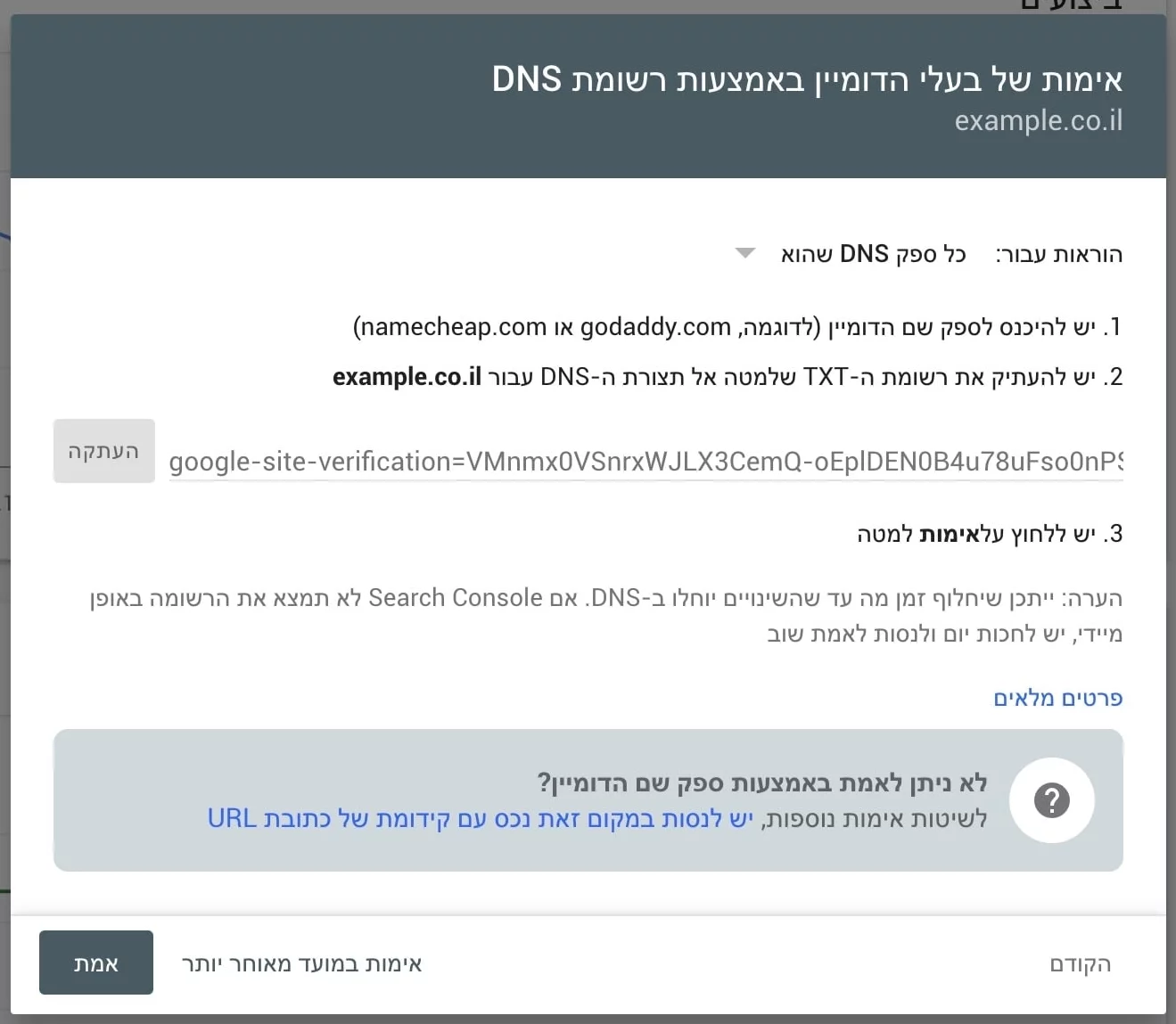The height and width of the screenshot is (1024, 1176).
Task: Go back with the הקודם button
Action: coord(1081,963)
